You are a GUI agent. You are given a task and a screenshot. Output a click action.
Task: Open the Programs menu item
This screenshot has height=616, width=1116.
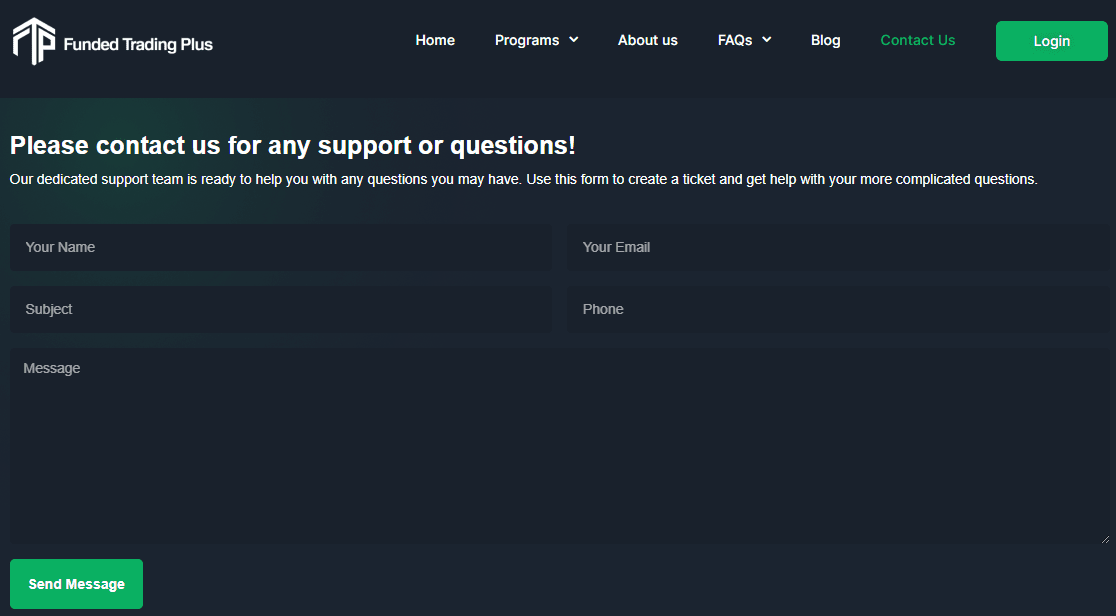click(527, 41)
